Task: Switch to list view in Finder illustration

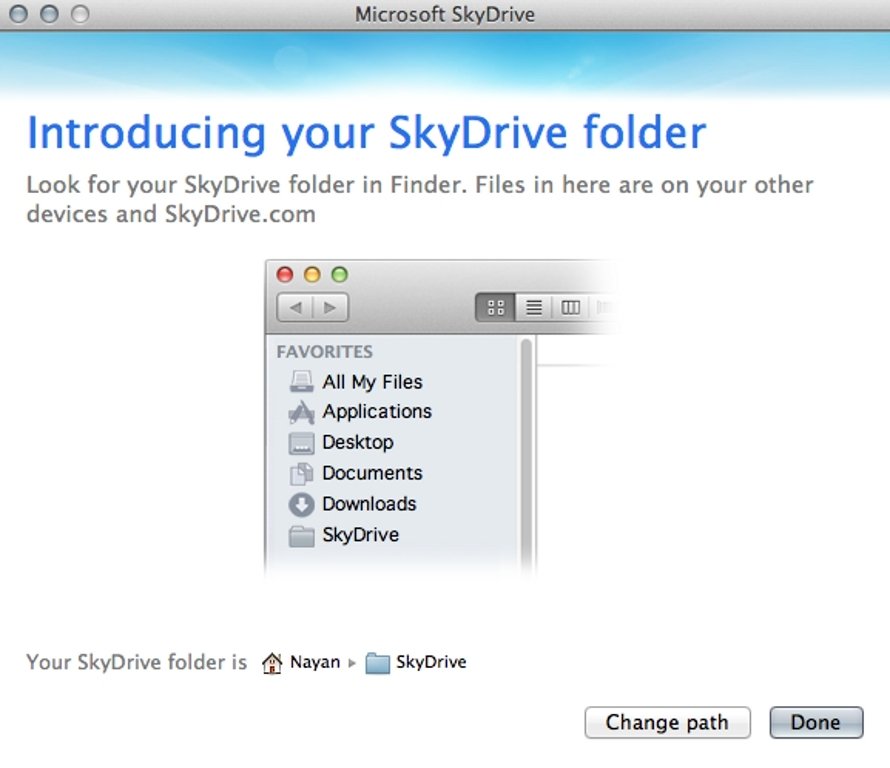Action: [534, 308]
